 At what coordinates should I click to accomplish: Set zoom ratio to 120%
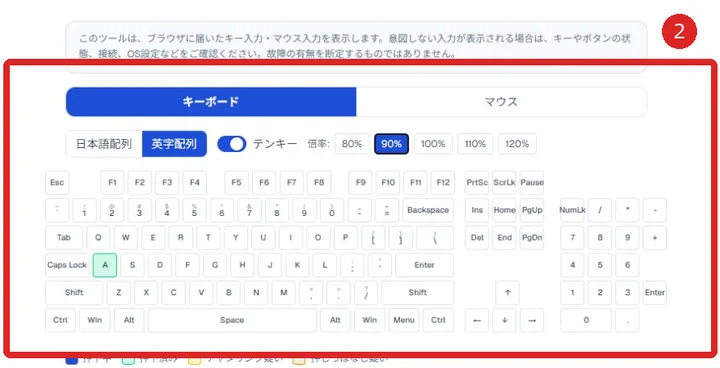(517, 144)
